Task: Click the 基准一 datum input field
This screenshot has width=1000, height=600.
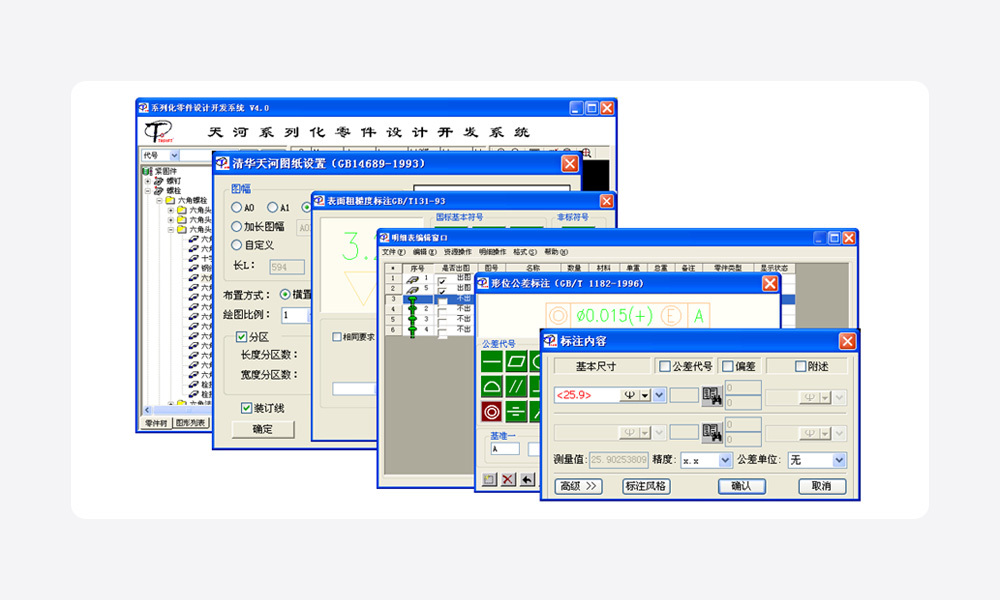Action: [504, 449]
